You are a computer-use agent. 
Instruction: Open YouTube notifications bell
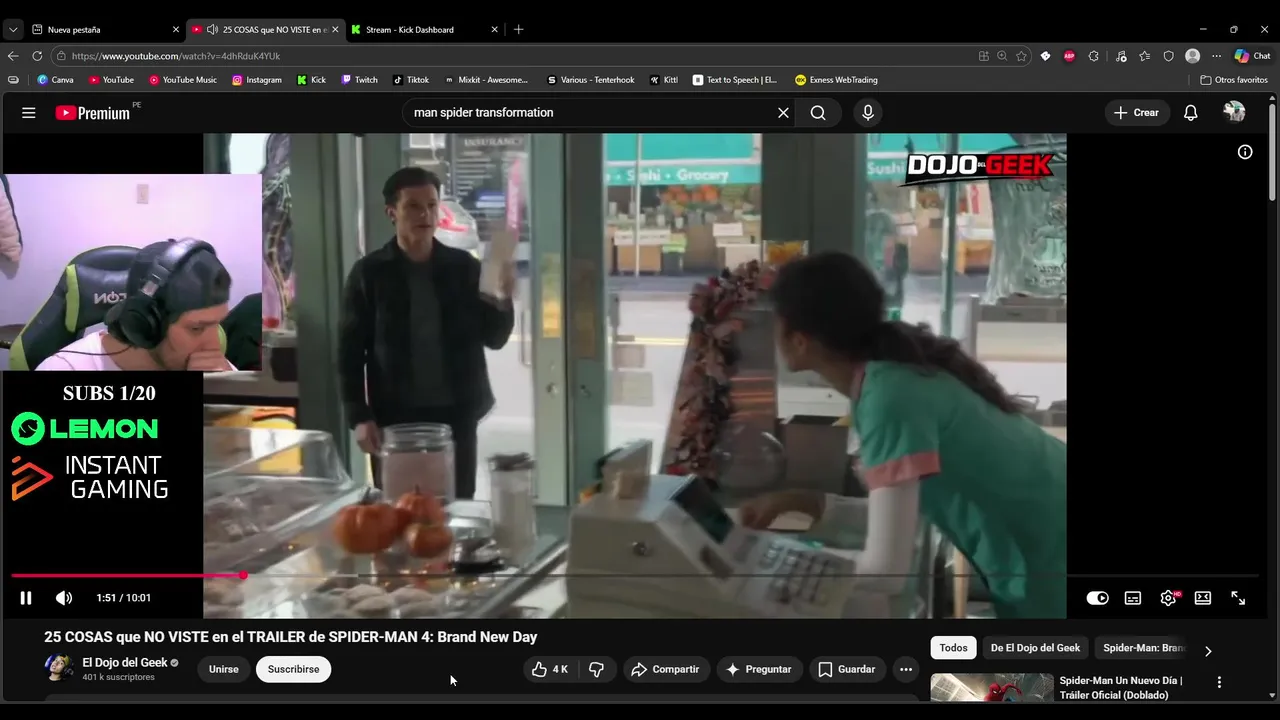[1190, 113]
